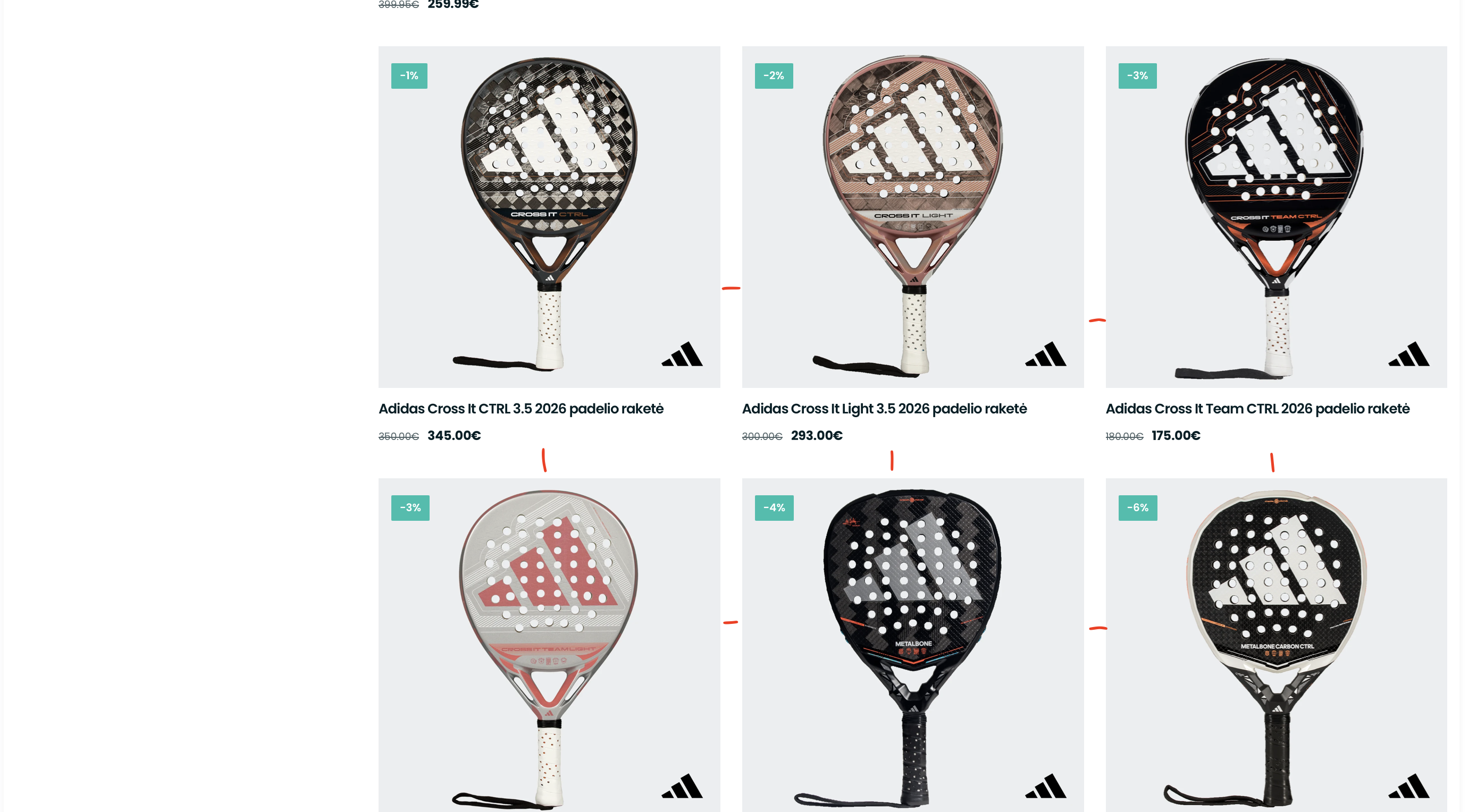Select the Cross It CTRL racket image

549,217
